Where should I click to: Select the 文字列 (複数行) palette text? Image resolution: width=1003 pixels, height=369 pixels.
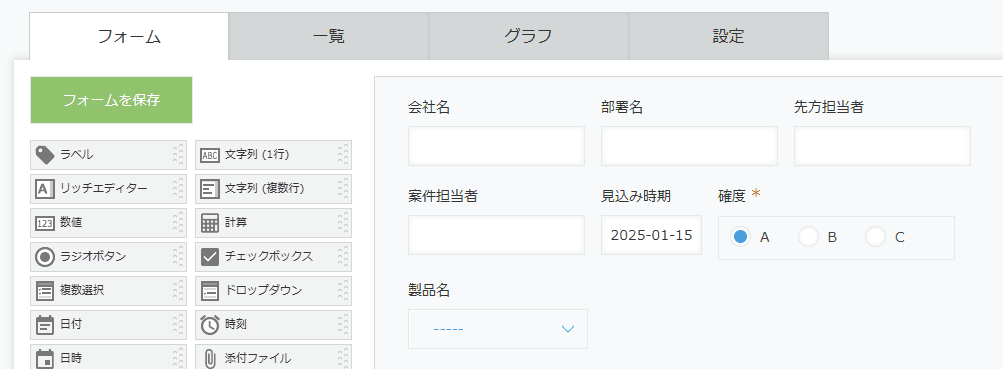point(264,189)
